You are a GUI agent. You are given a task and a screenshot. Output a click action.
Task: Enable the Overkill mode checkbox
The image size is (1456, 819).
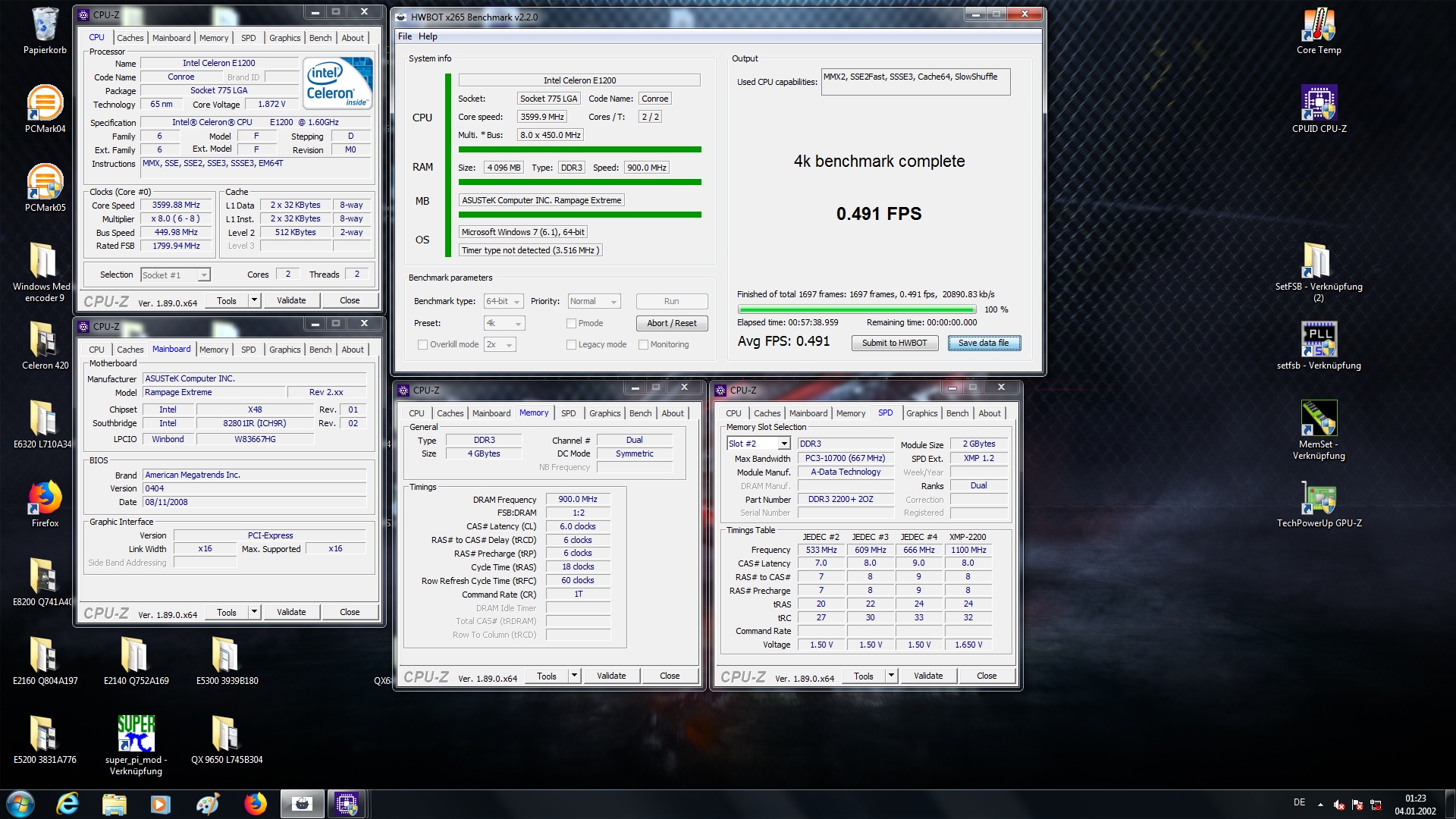coord(422,344)
